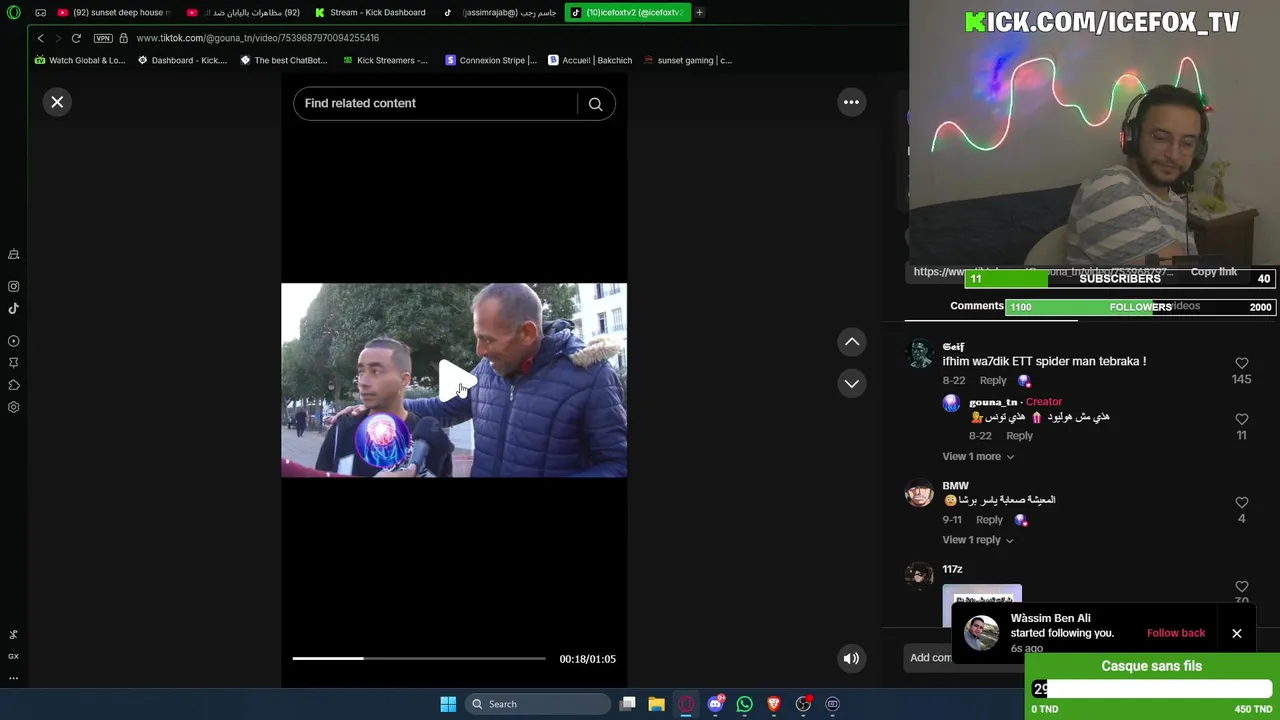Switch to jassimrajab TikTok tab
Screen dimensions: 1280x720
coord(500,12)
